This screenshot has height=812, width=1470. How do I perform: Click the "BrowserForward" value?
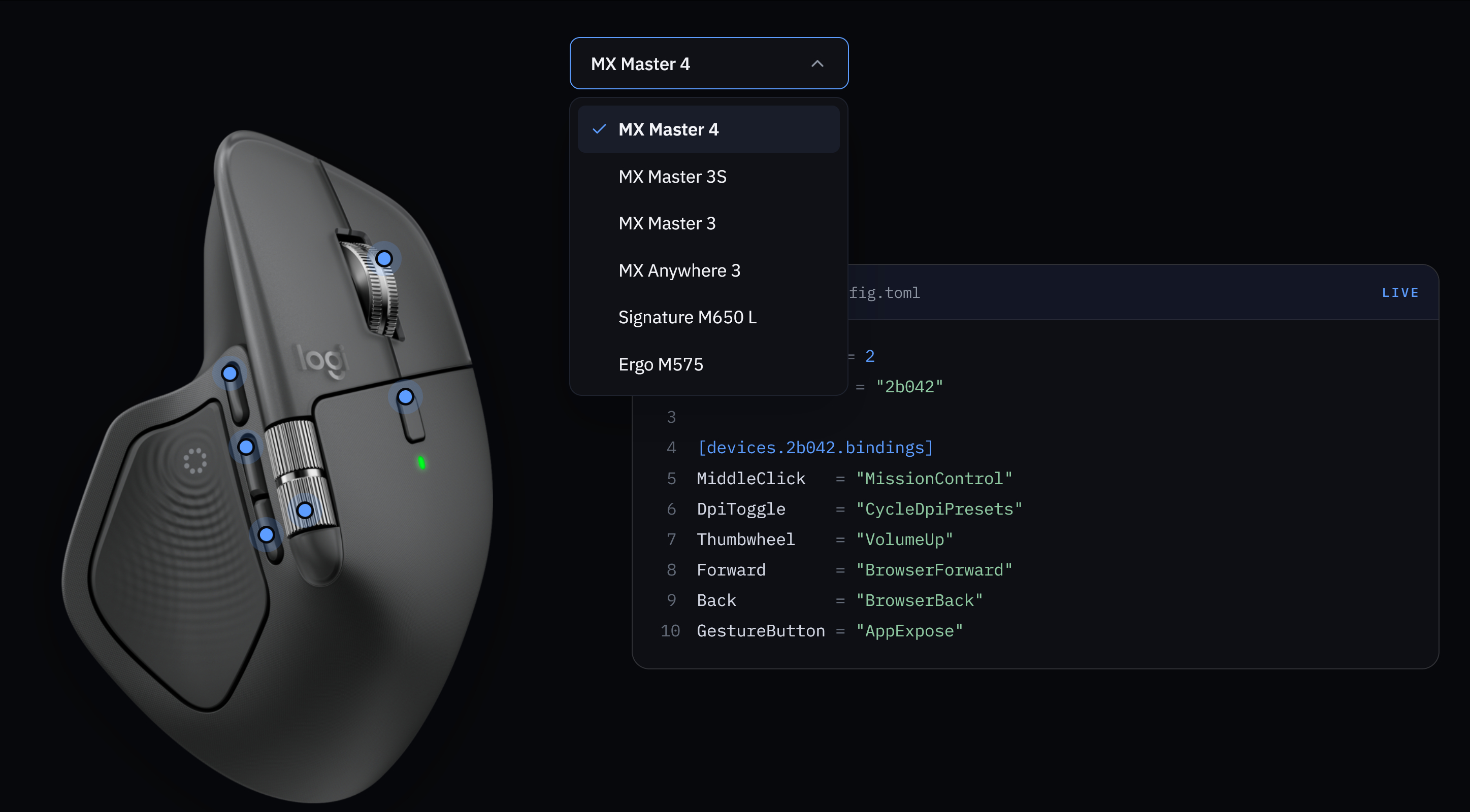(x=934, y=569)
